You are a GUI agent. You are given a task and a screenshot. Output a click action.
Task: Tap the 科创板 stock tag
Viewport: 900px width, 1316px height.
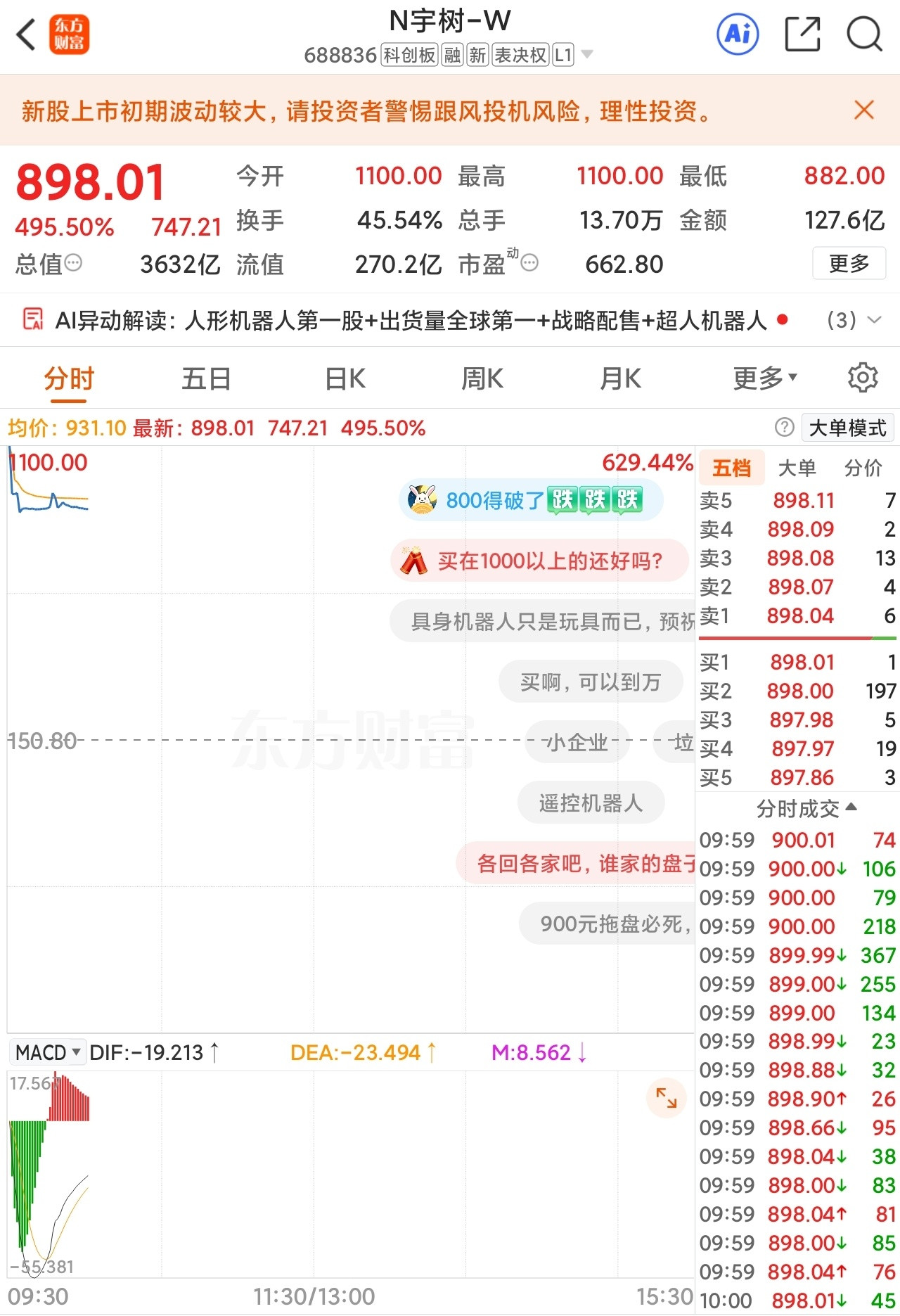coord(409,55)
